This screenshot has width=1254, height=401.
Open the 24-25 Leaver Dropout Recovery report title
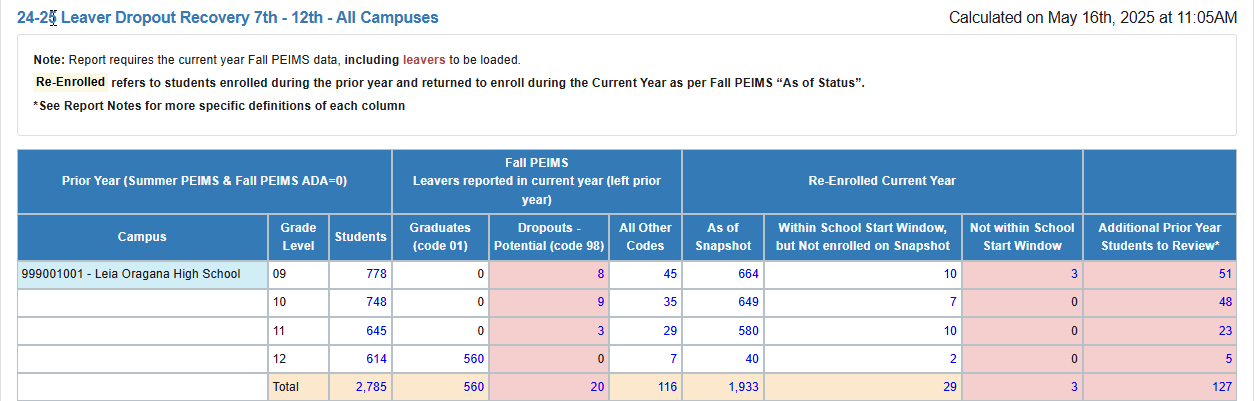point(228,18)
